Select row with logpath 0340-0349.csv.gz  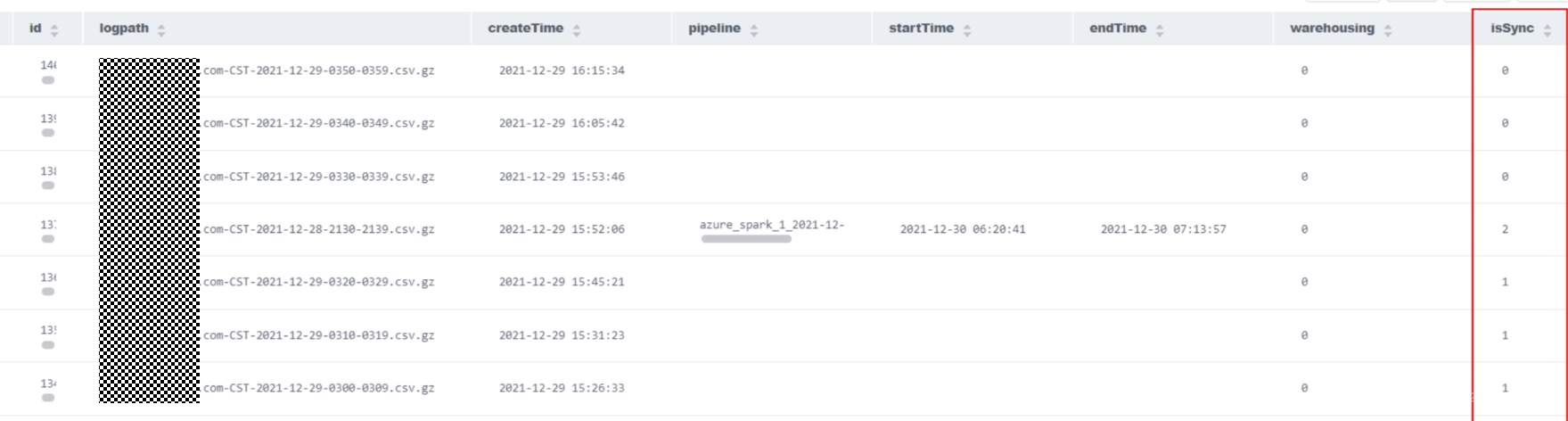318,123
